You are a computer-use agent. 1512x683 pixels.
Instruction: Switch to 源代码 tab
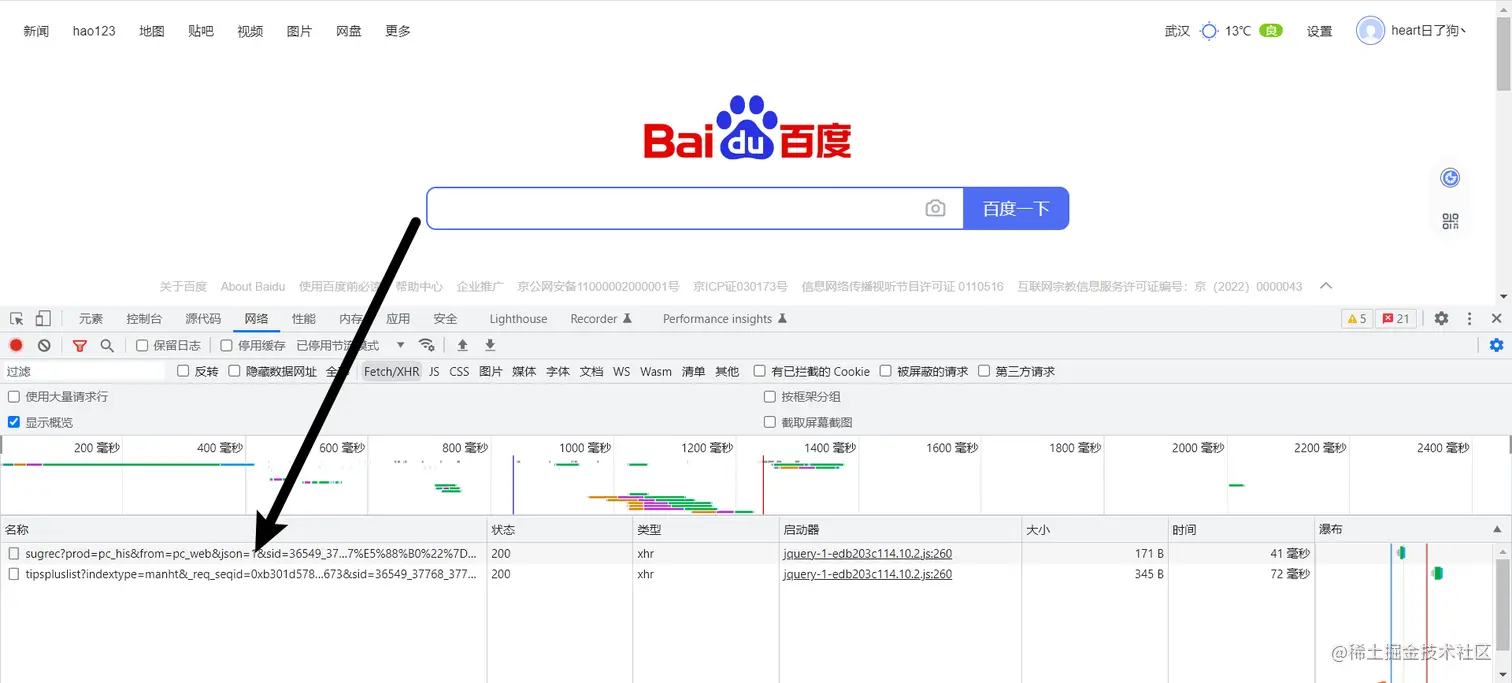(x=203, y=319)
